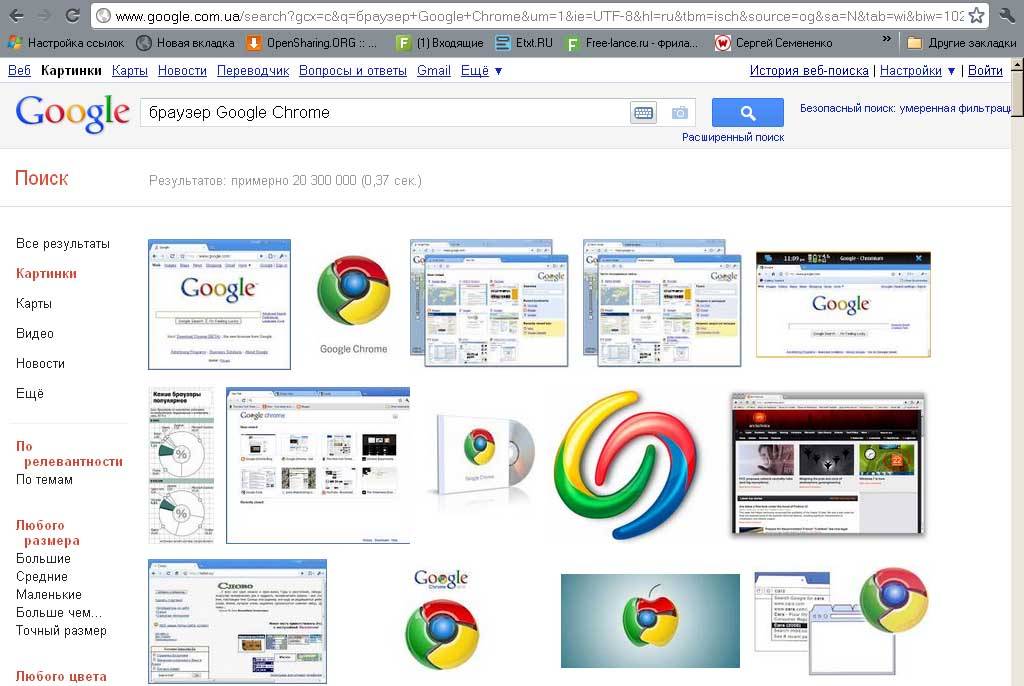Open the Слово page screenshot thumbnail
1024x686 pixels.
pos(237,621)
